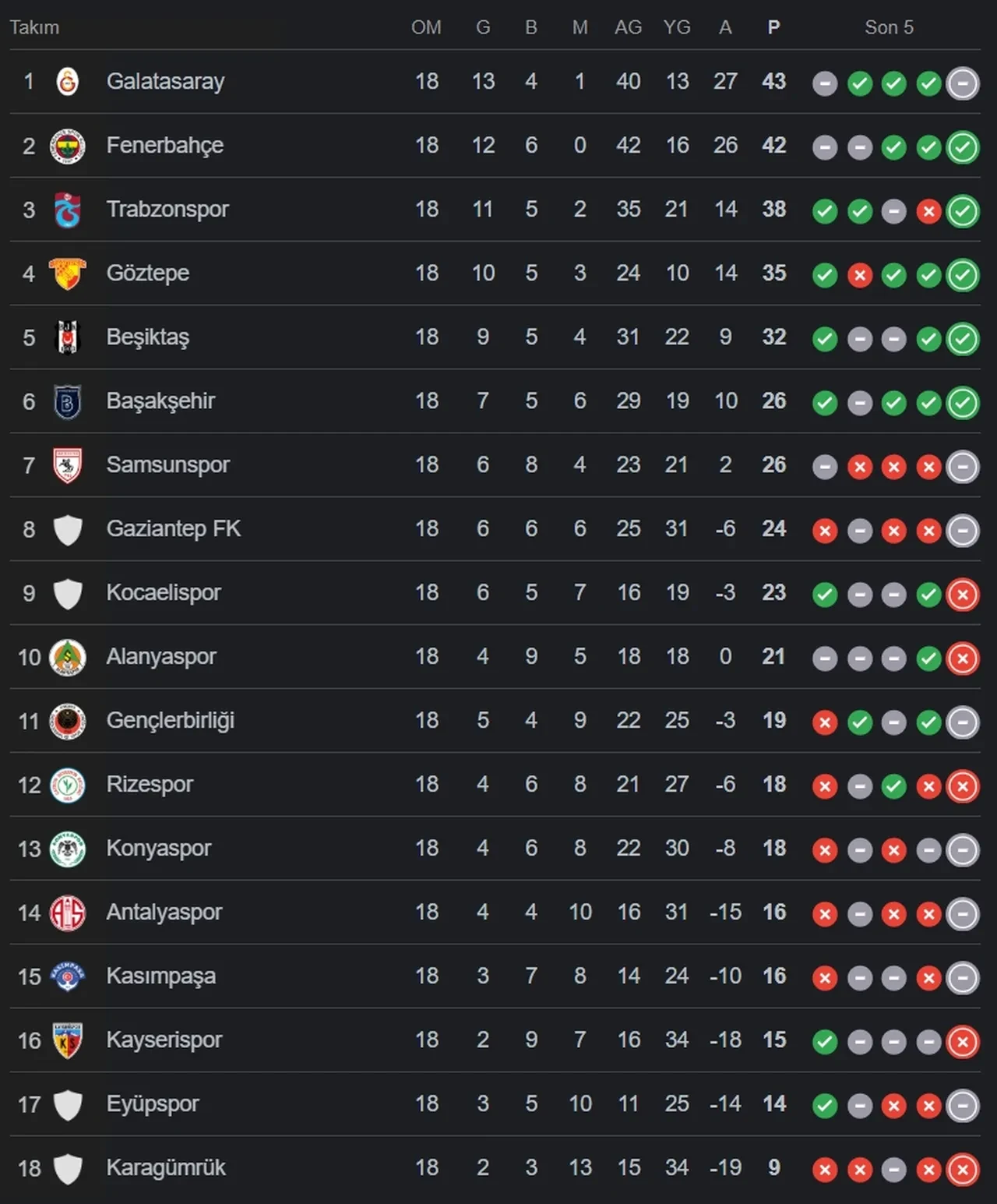Select the Konyaspor team name
Viewport: 997px width, 1204px height.
[x=159, y=849]
